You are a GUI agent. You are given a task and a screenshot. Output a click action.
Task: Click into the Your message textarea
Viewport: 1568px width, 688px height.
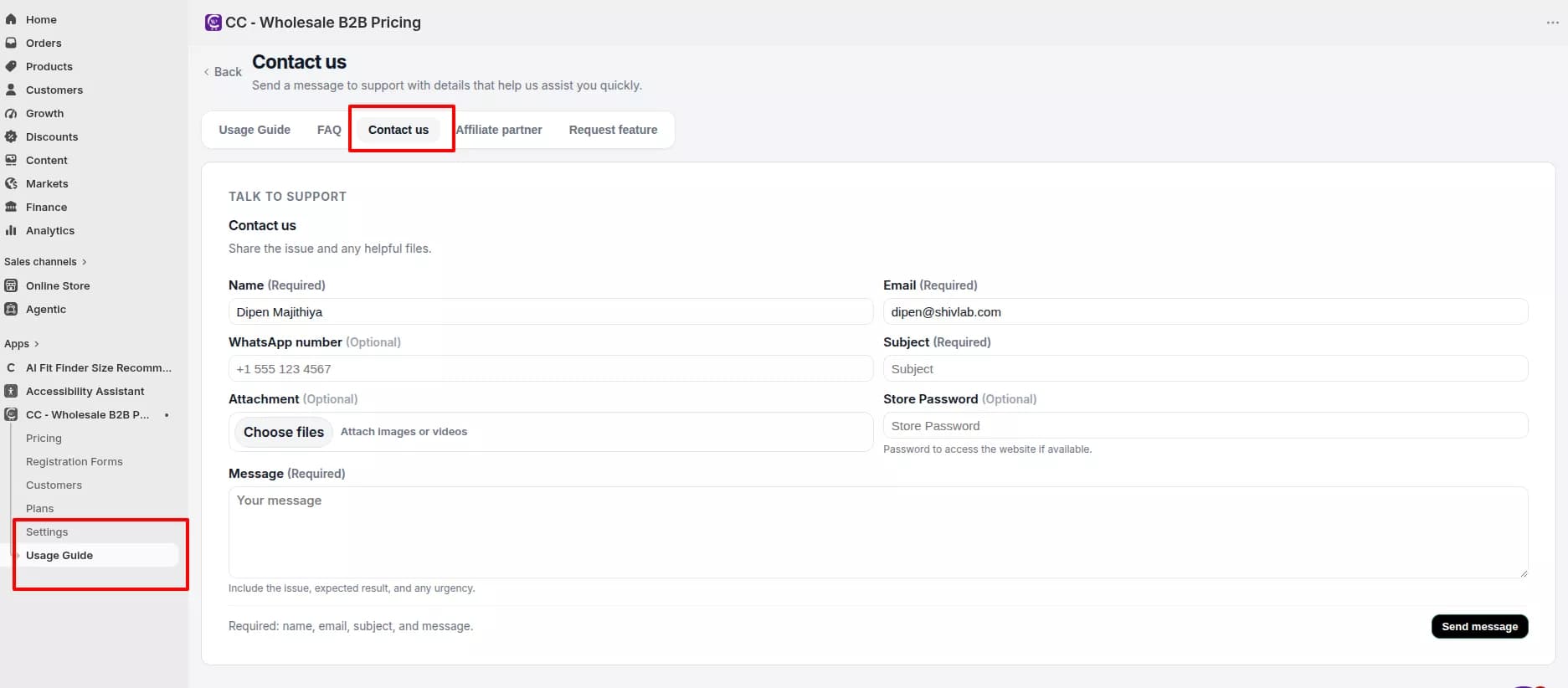click(x=878, y=532)
